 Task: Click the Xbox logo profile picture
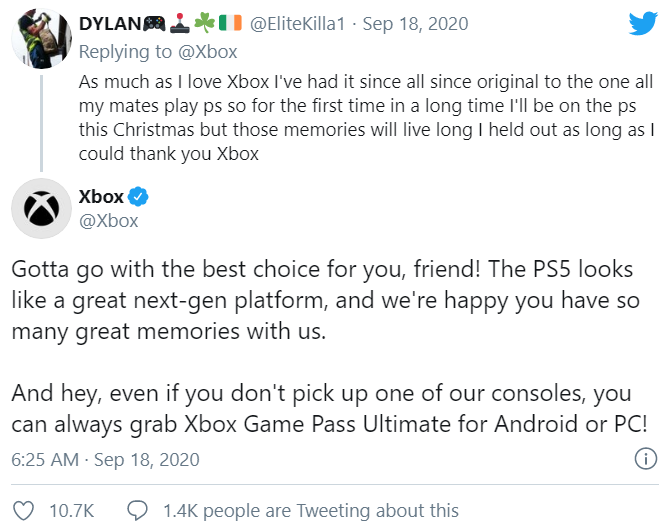[41, 209]
